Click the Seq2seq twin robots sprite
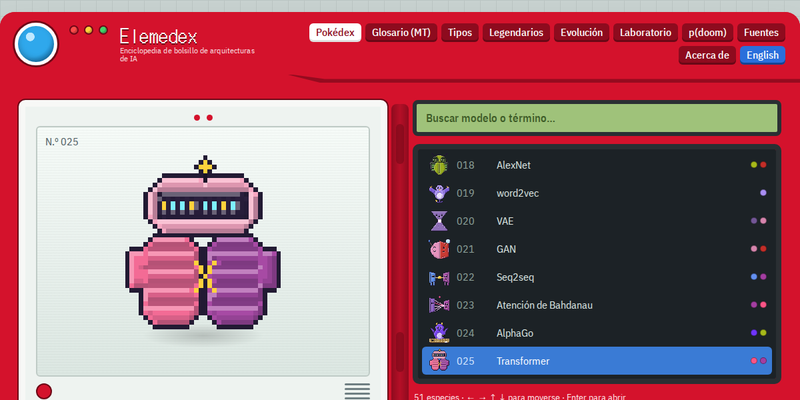This screenshot has height=400, width=800. tap(439, 277)
